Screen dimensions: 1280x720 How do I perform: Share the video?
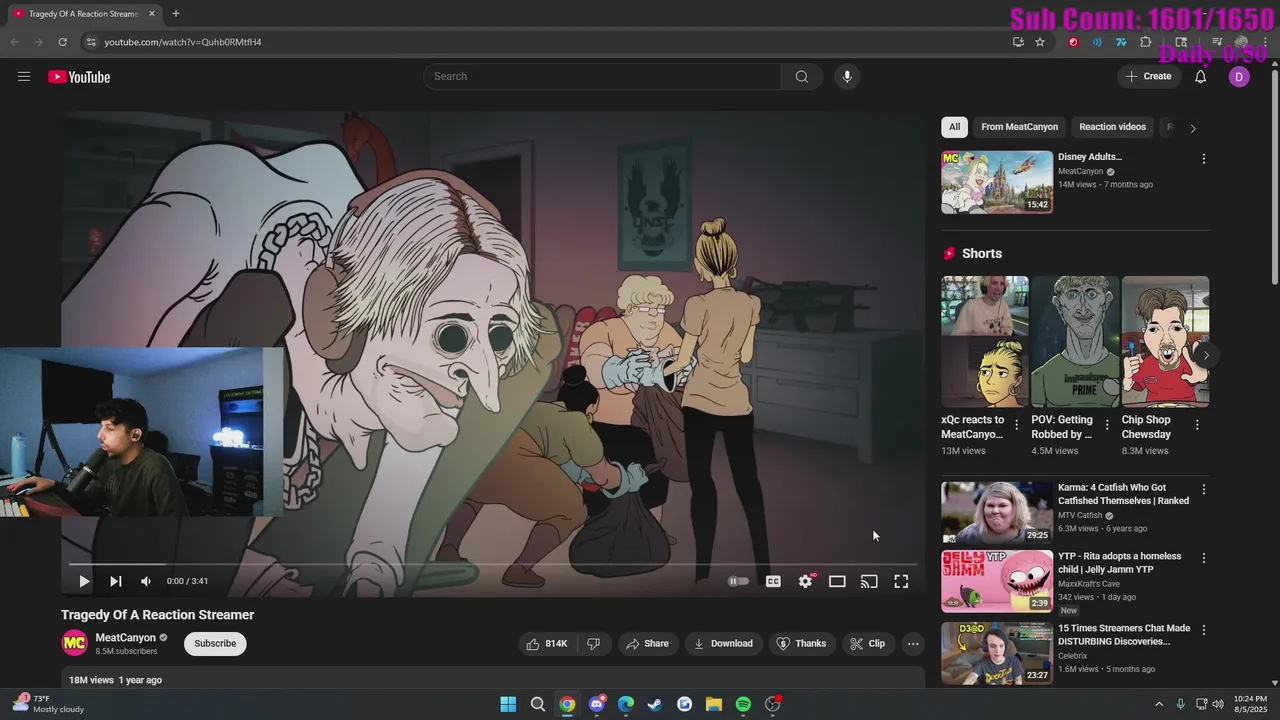[x=647, y=644]
